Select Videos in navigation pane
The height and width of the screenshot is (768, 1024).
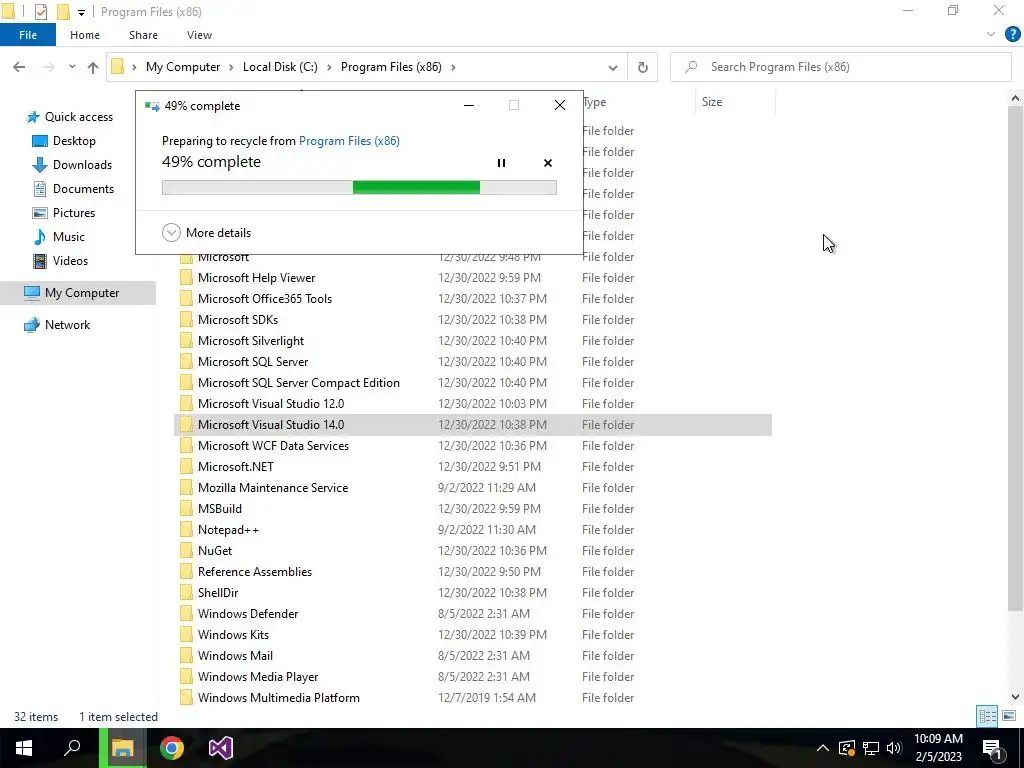point(61,261)
